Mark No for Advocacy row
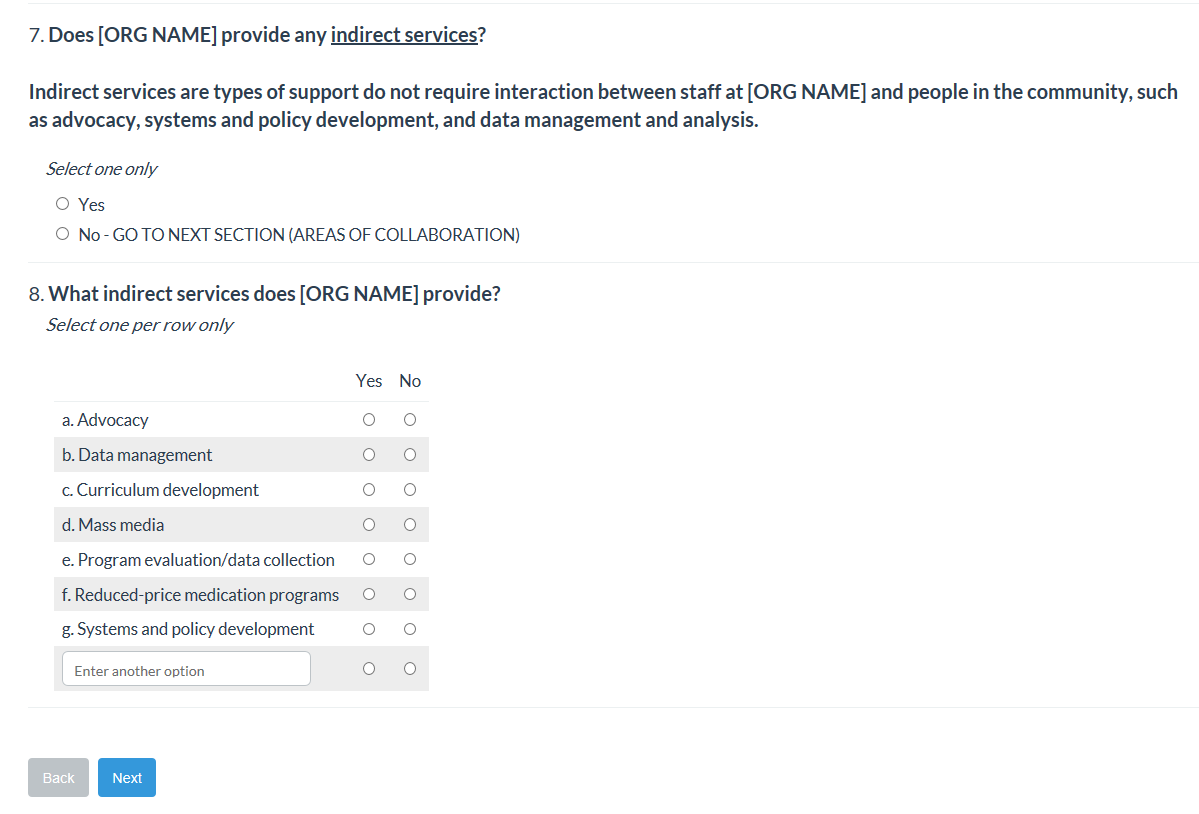 coord(410,420)
